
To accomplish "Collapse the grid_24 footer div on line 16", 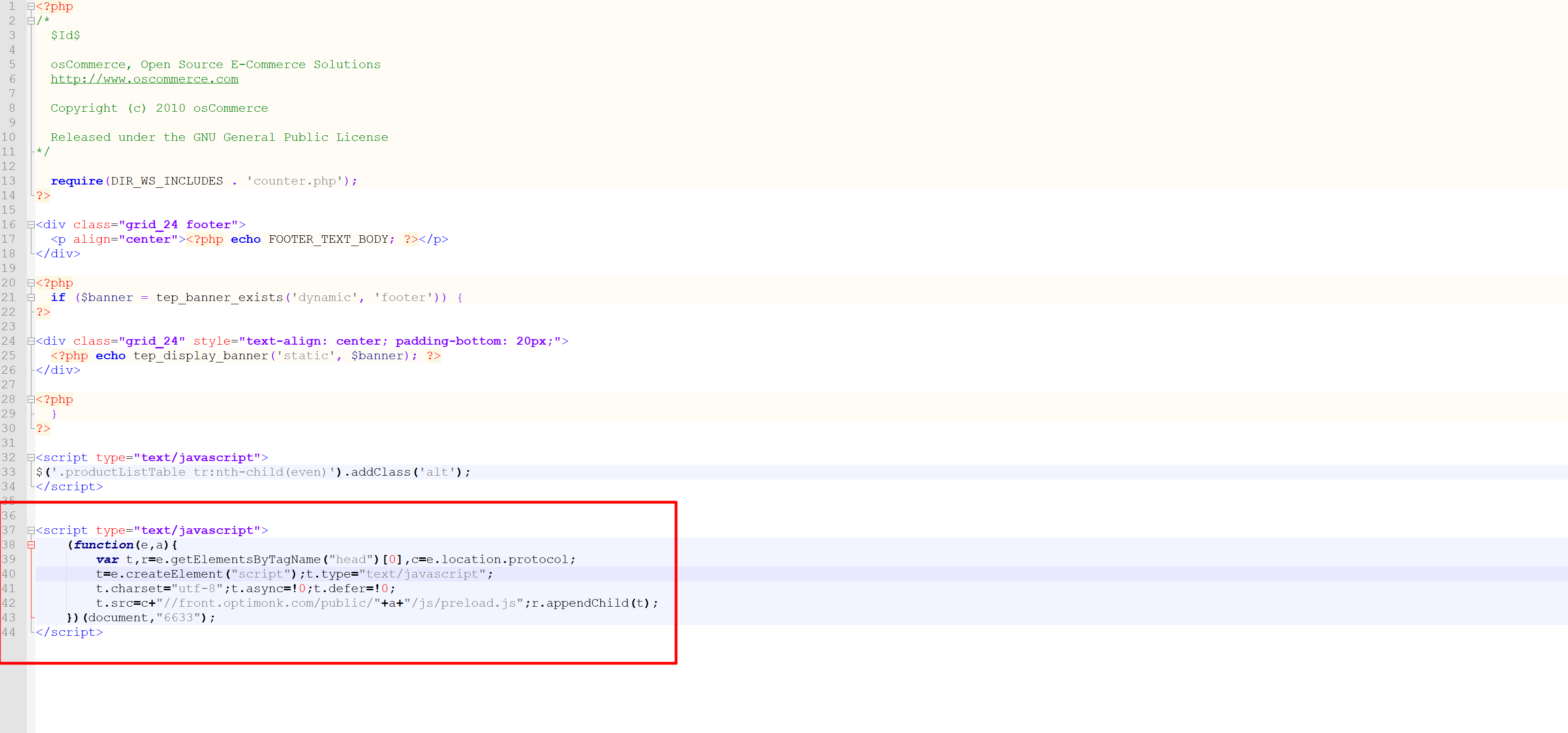I will click(x=31, y=224).
